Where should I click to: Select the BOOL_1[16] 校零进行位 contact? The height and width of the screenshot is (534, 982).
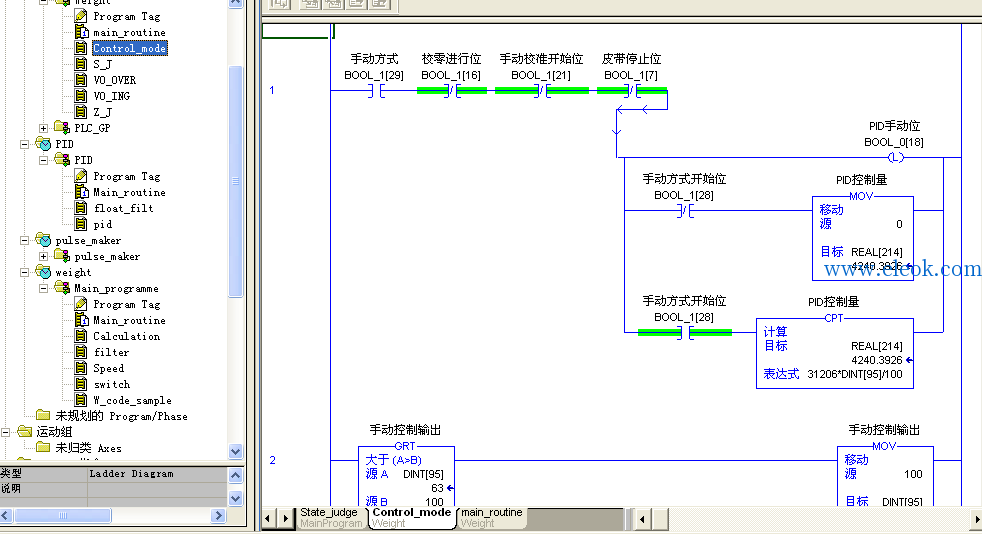[453, 91]
